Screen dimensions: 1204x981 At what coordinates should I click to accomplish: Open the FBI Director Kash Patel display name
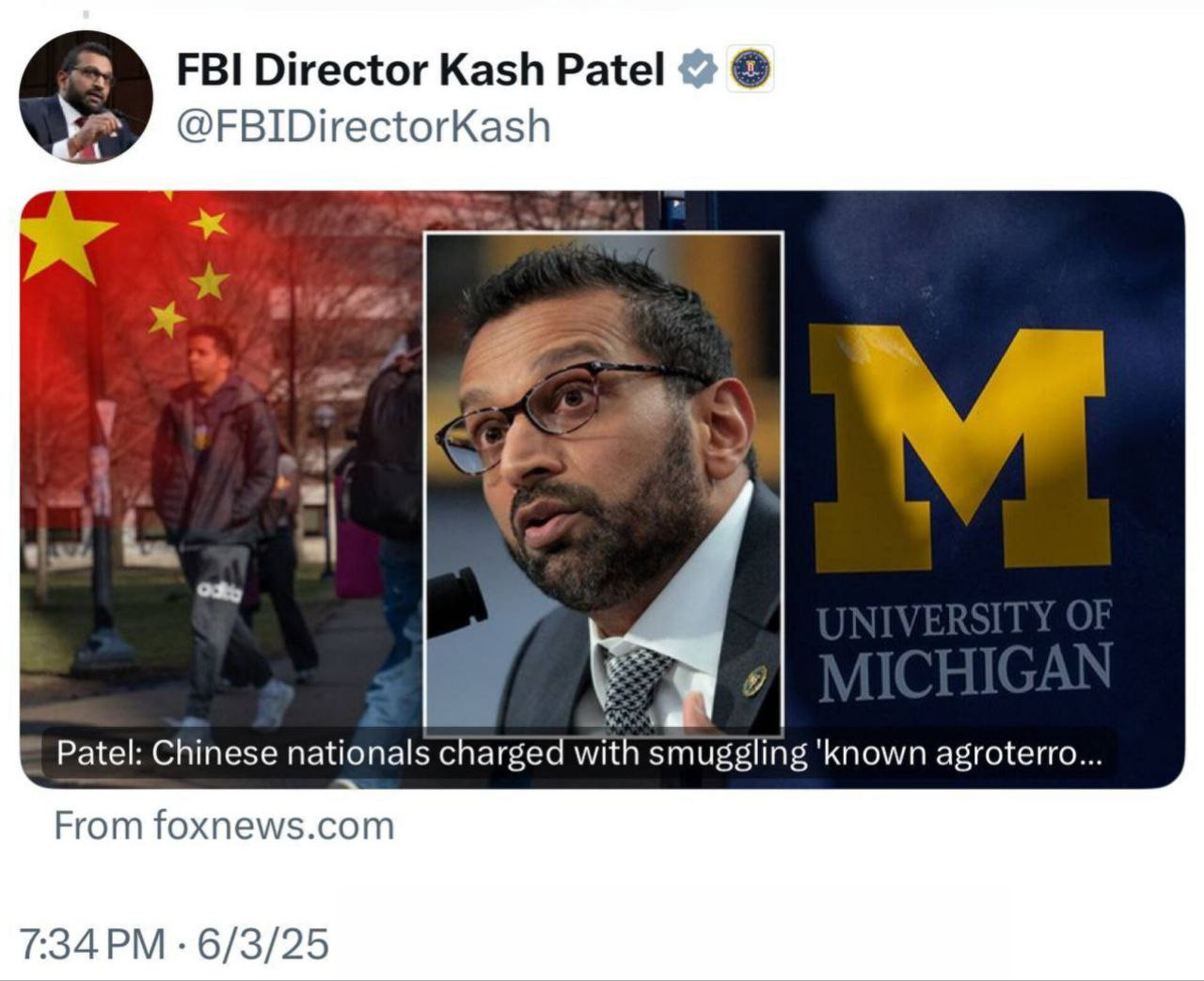point(420,70)
